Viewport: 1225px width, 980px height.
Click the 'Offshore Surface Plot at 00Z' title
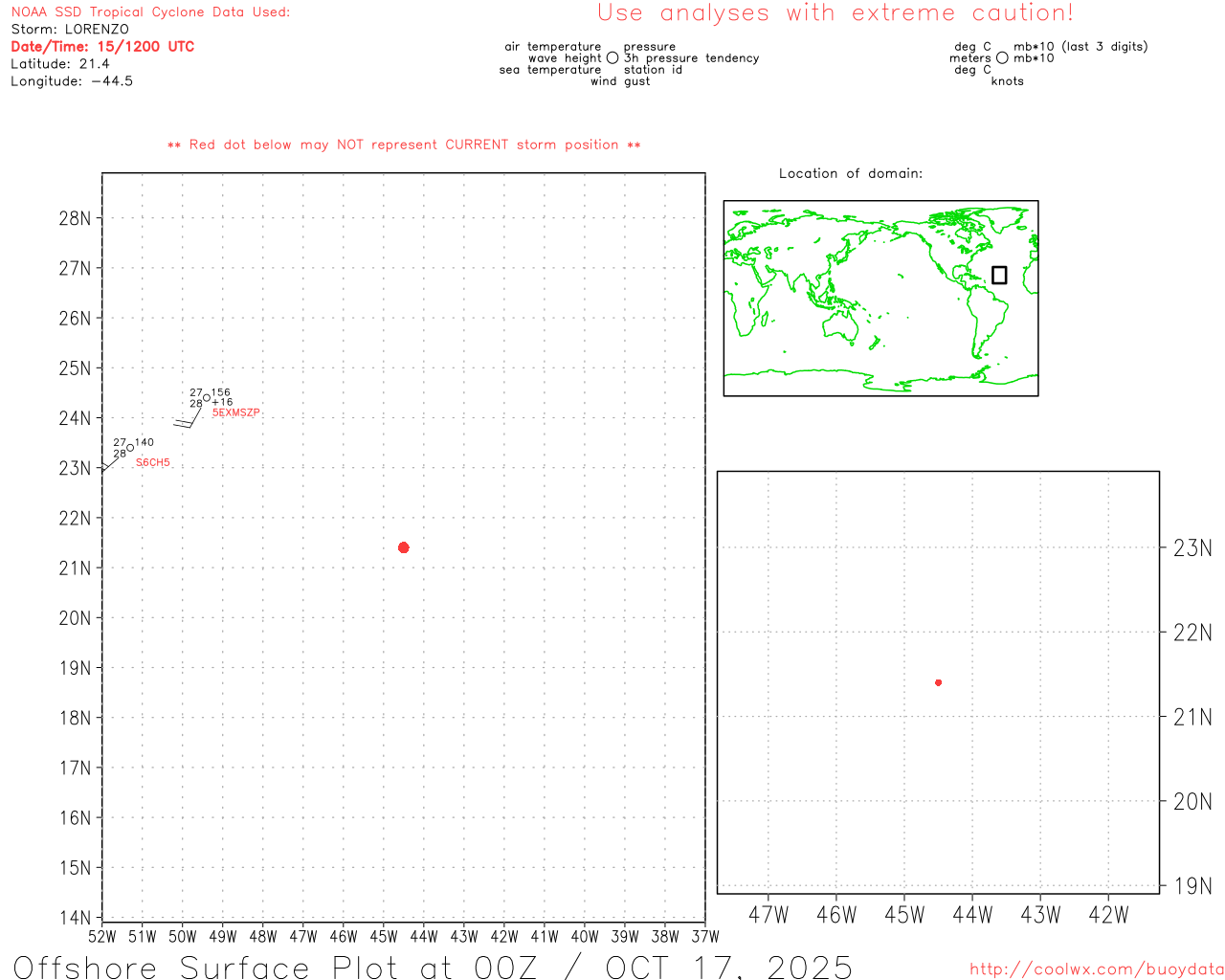pyautogui.click(x=276, y=968)
